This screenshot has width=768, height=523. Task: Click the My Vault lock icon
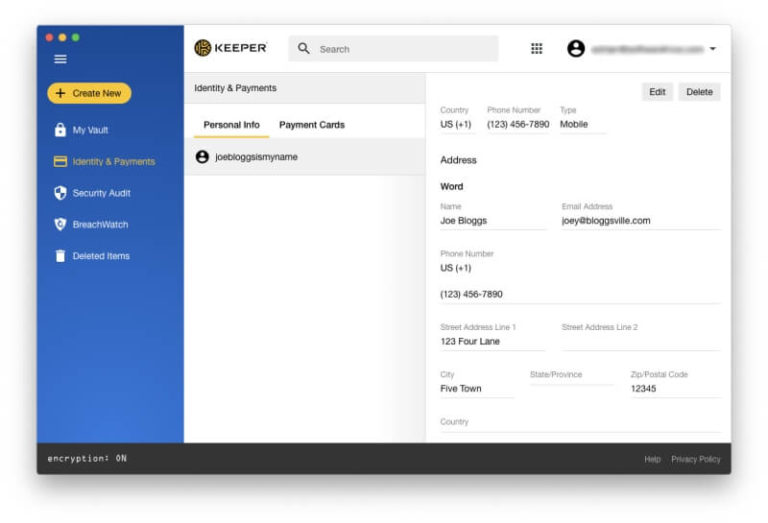tap(60, 130)
